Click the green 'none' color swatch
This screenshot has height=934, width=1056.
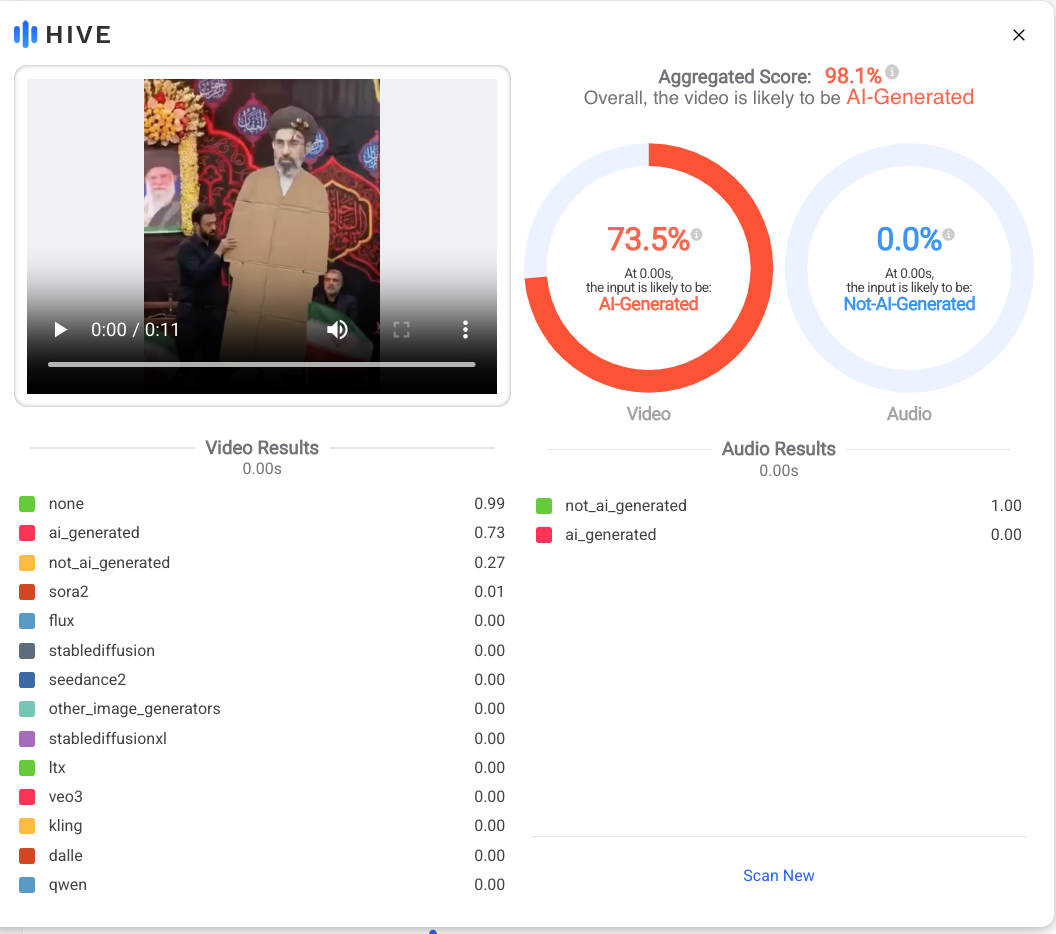27,504
